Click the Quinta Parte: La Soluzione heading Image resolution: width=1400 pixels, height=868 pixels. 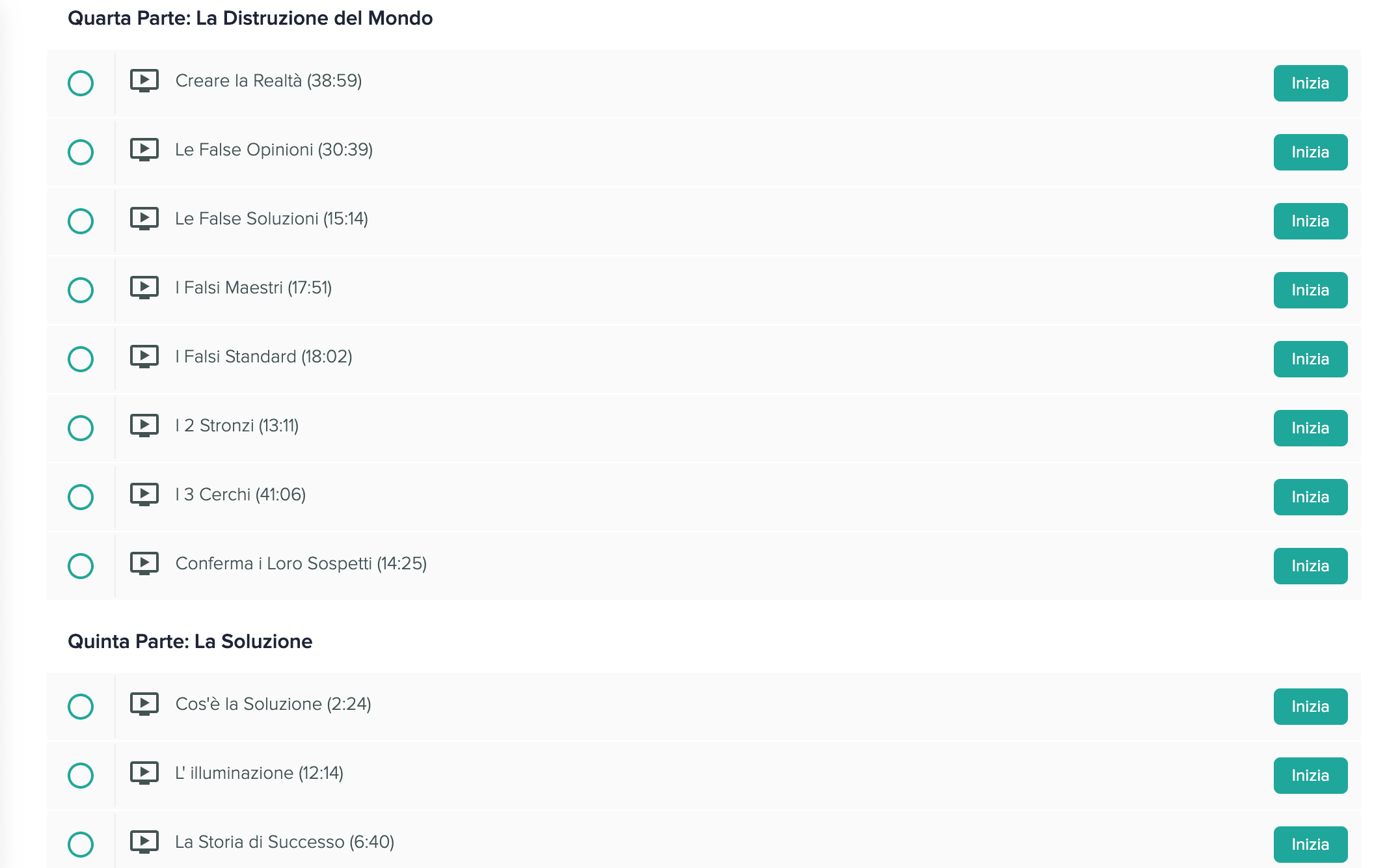pyautogui.click(x=190, y=642)
